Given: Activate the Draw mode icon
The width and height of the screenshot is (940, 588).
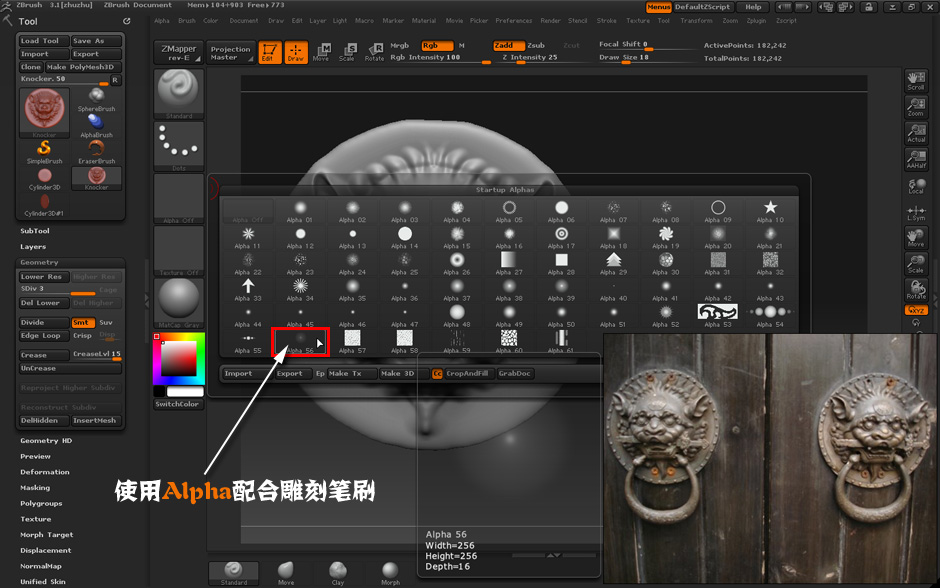Looking at the screenshot, I should tap(296, 52).
